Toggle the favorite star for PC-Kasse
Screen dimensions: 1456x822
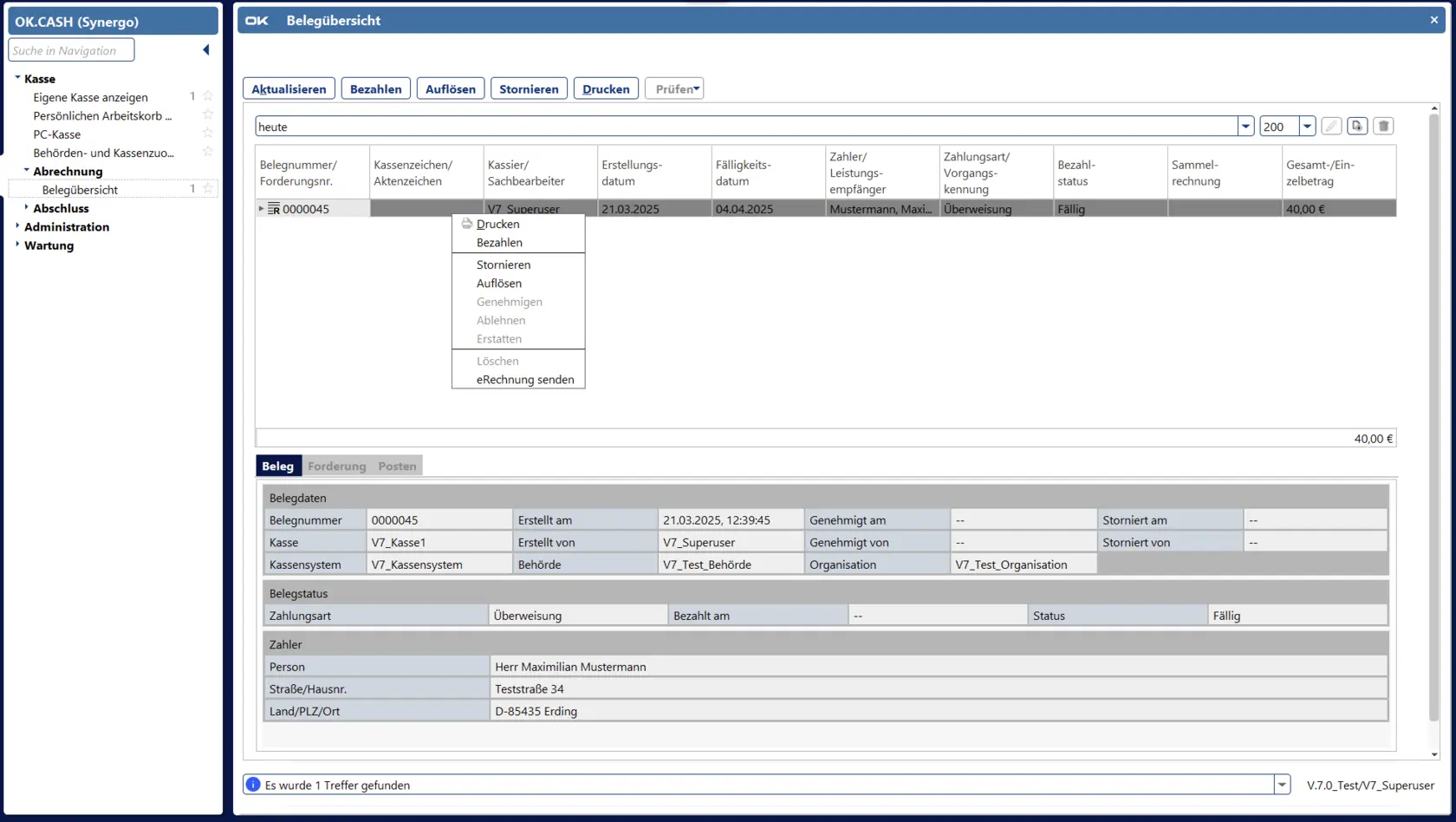208,134
